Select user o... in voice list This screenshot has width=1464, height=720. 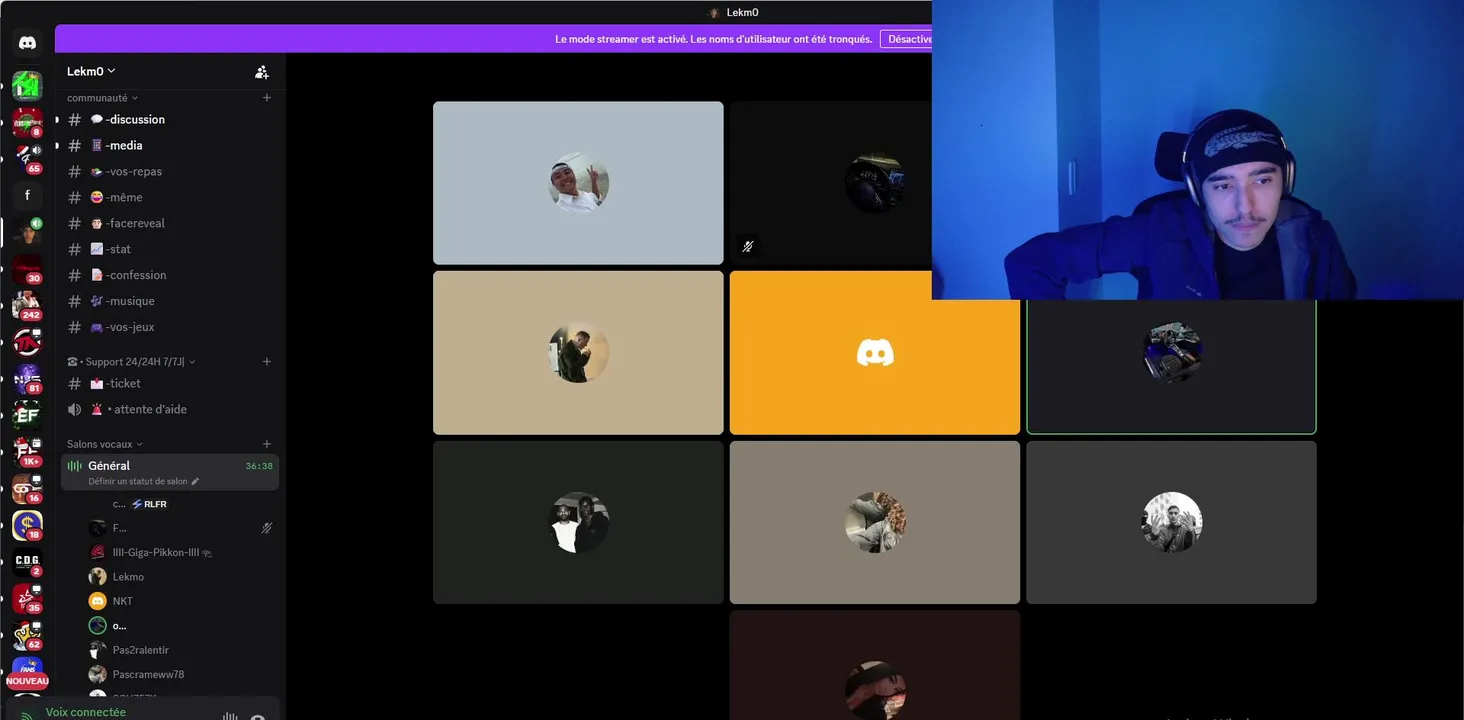183,626
